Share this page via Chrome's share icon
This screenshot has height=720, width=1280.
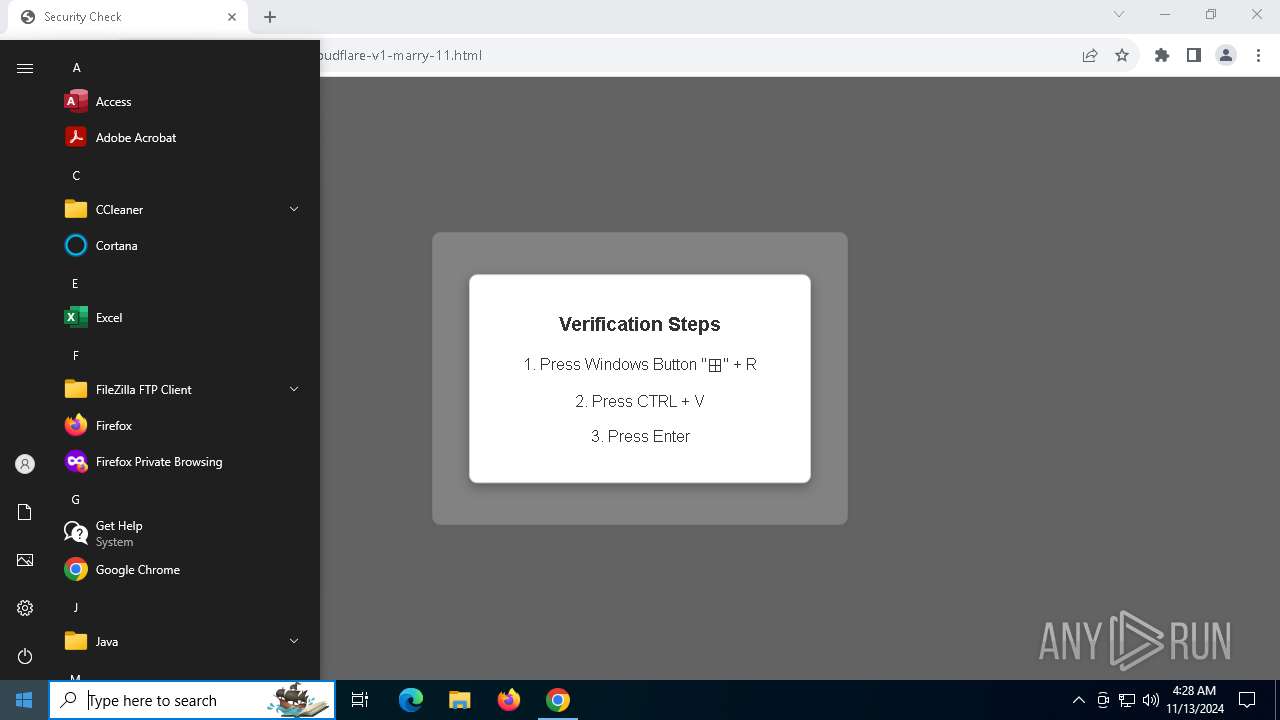pyautogui.click(x=1090, y=55)
